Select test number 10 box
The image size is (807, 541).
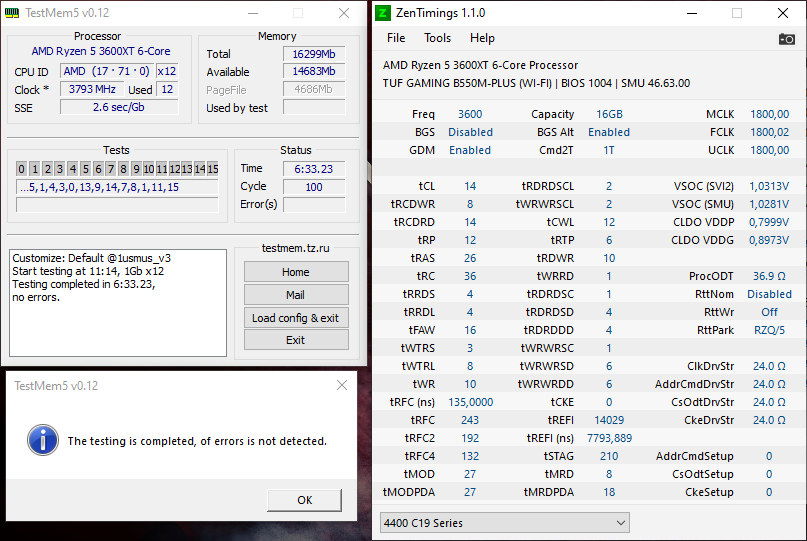coord(149,169)
